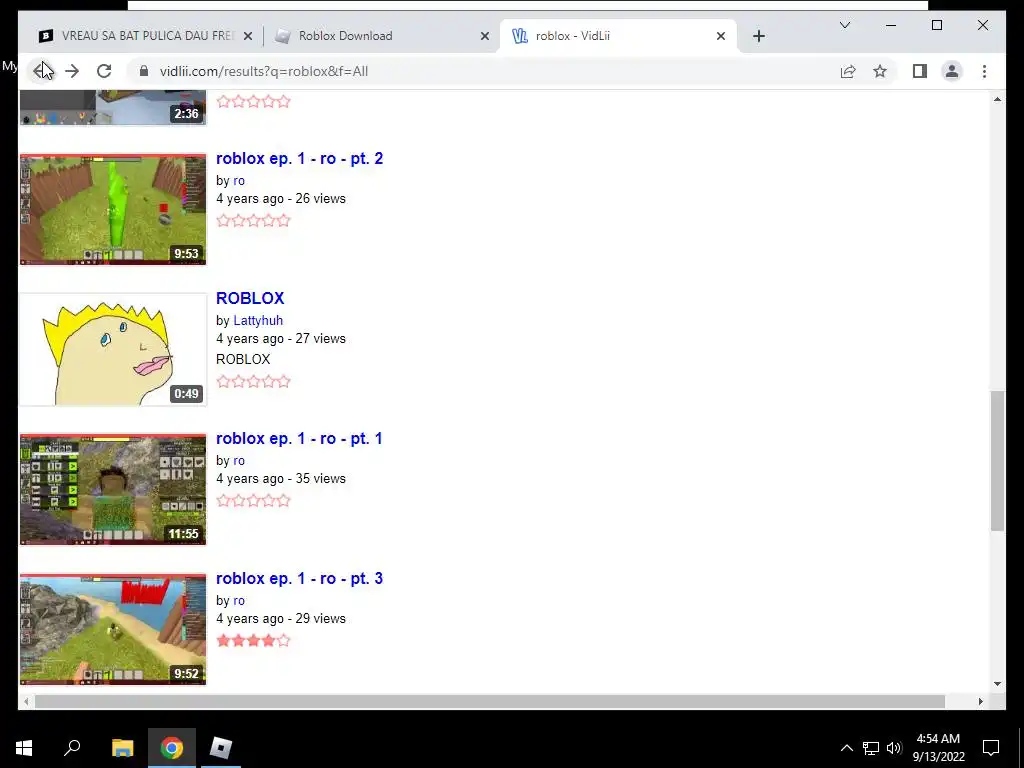The width and height of the screenshot is (1024, 768).
Task: Click rating stars under ROBLOX video
Action: point(253,381)
